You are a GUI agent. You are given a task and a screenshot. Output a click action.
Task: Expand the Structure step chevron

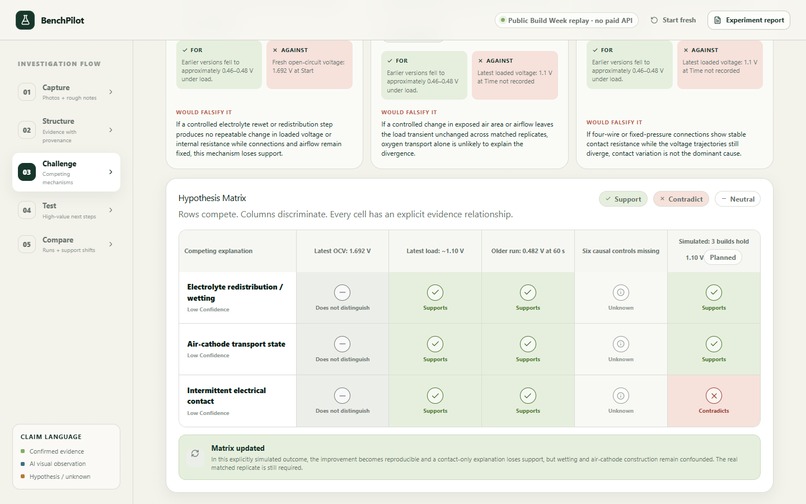(x=111, y=130)
